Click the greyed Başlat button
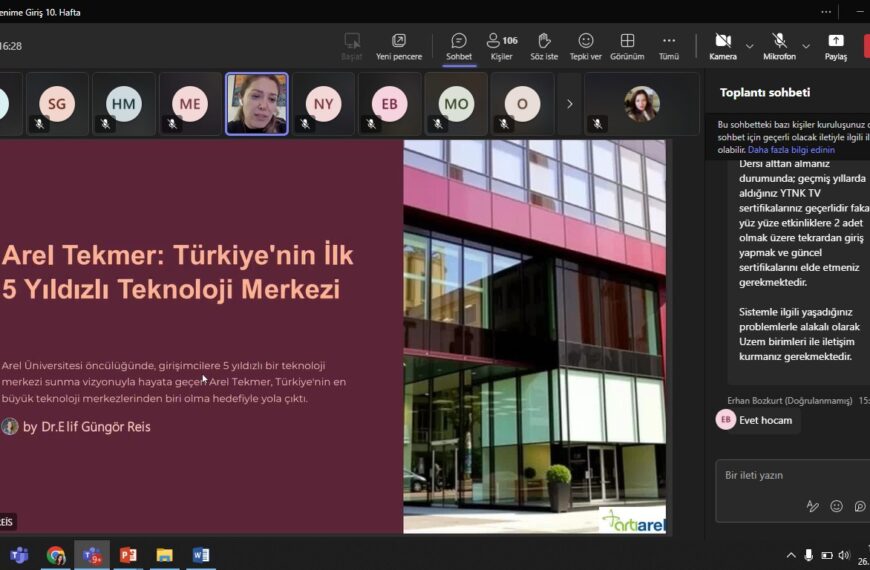The width and height of the screenshot is (870, 570). pyautogui.click(x=352, y=47)
